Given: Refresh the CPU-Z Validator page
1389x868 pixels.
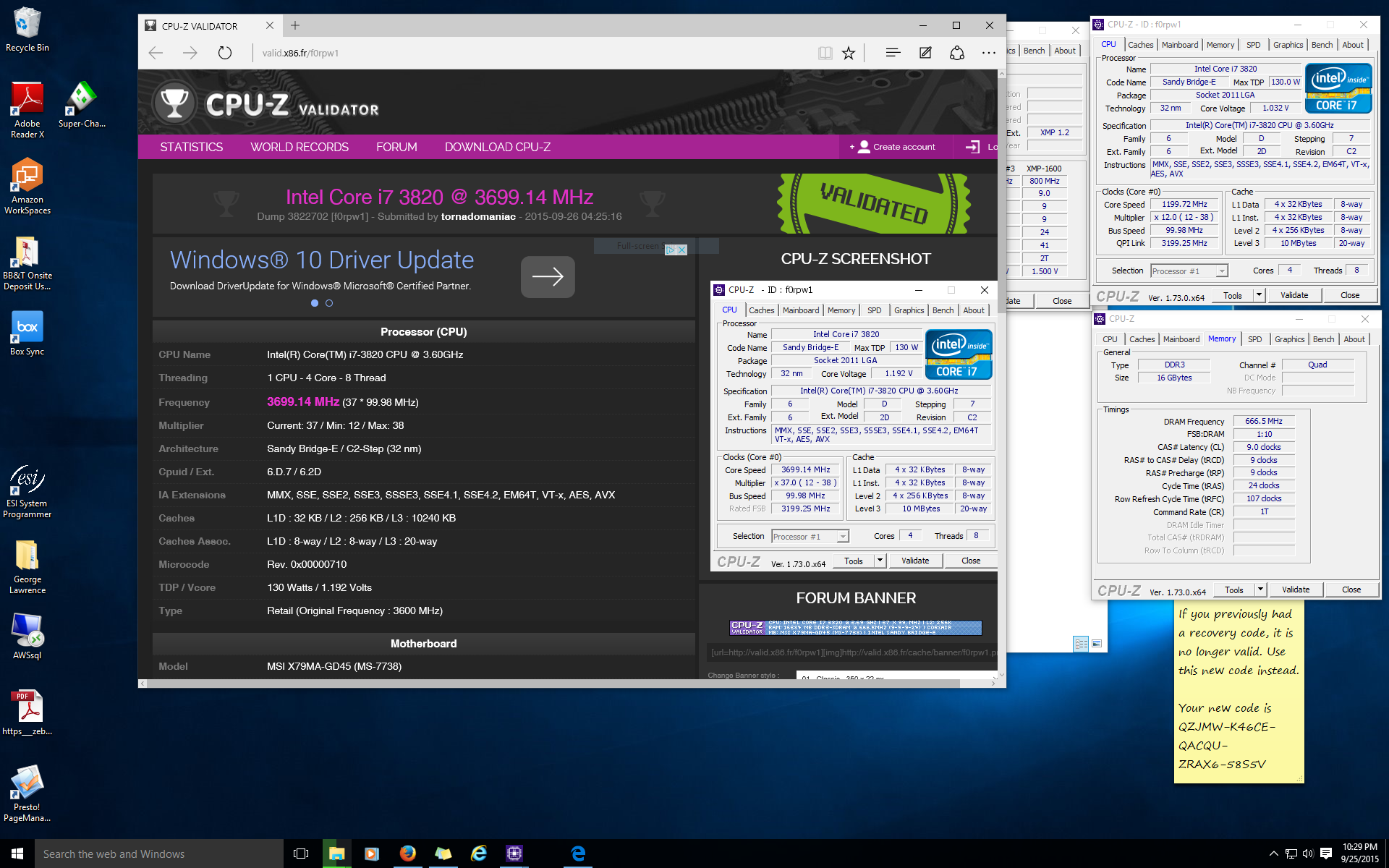Looking at the screenshot, I should (x=225, y=53).
